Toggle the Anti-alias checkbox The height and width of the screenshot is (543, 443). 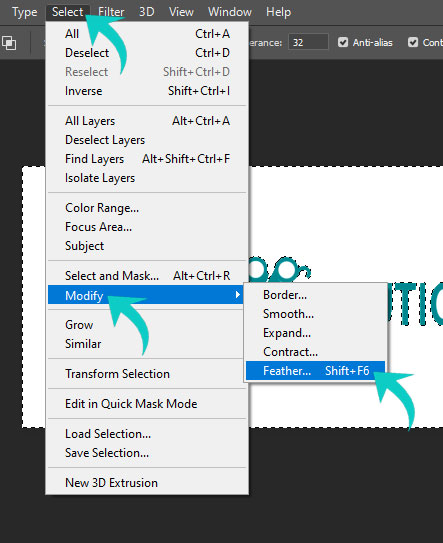pos(343,42)
